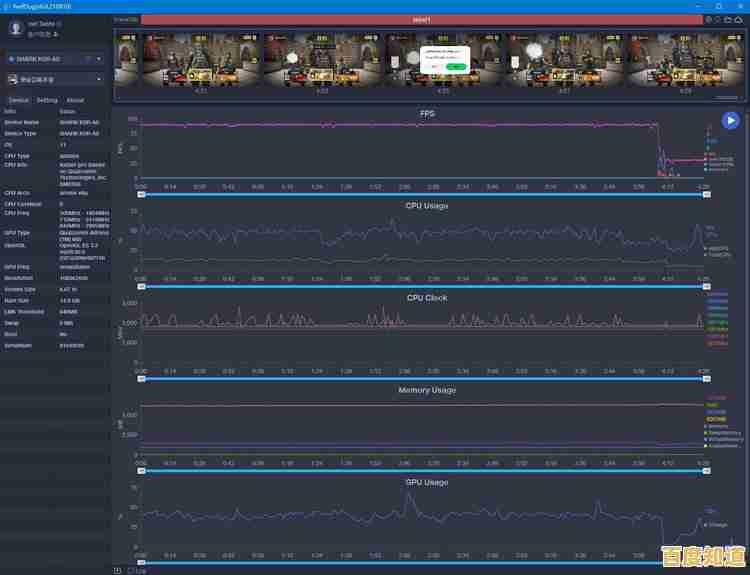
Task: Open the About tab
Action: [75, 100]
